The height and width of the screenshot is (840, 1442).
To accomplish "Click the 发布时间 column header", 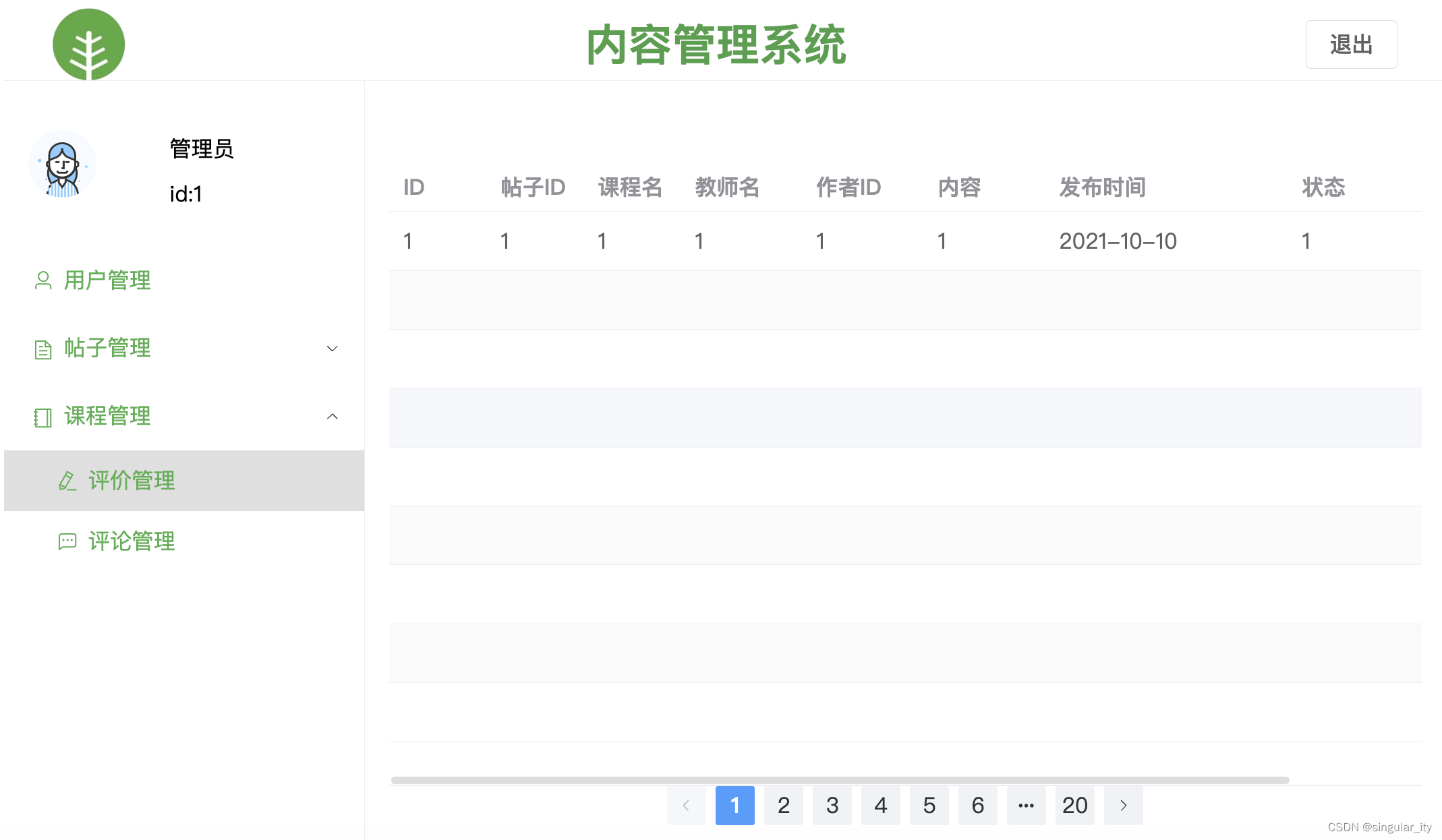I will point(1102,187).
